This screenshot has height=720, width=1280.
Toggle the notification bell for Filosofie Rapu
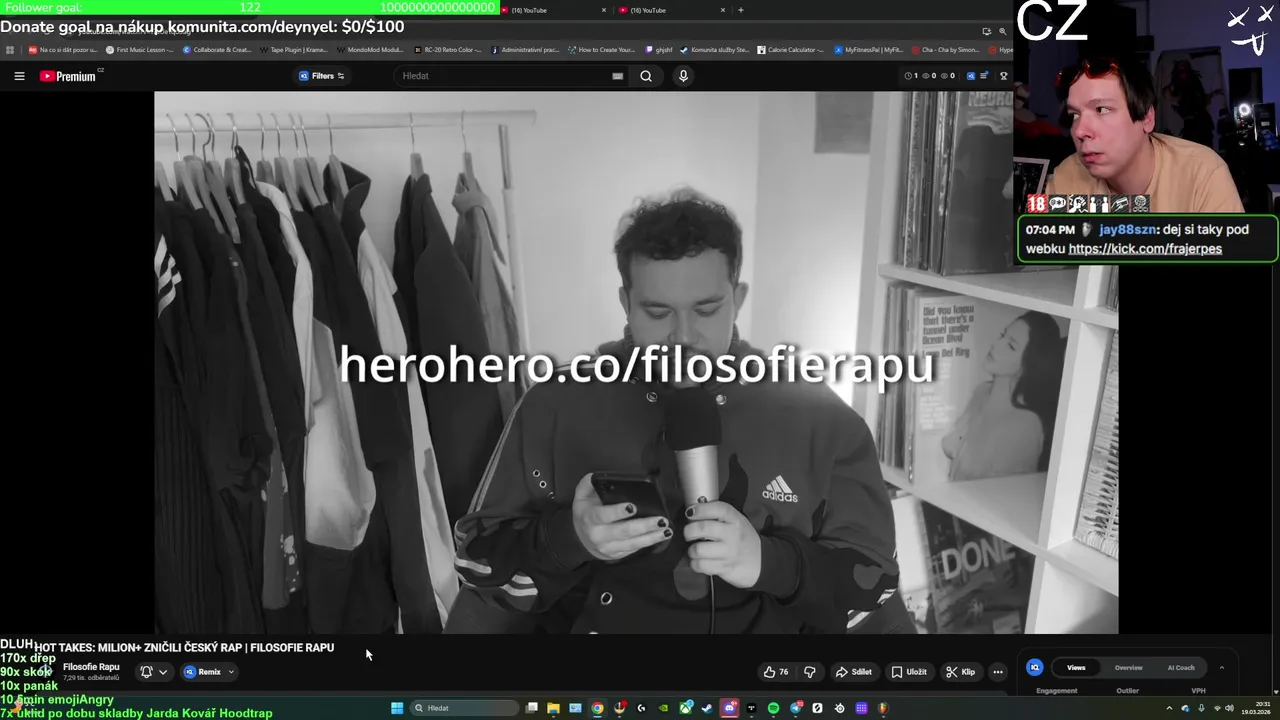click(146, 672)
